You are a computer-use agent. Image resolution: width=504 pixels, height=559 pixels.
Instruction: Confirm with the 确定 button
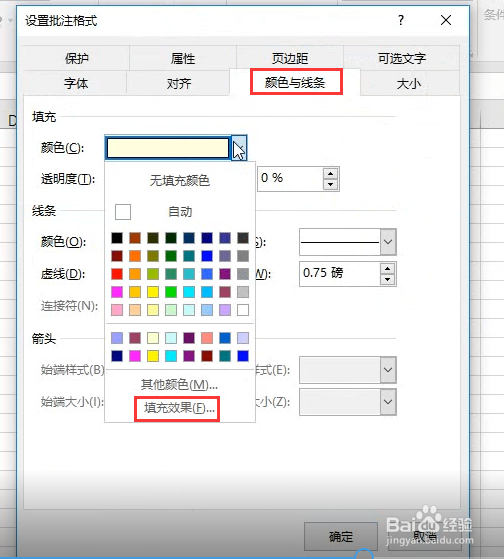point(341,537)
